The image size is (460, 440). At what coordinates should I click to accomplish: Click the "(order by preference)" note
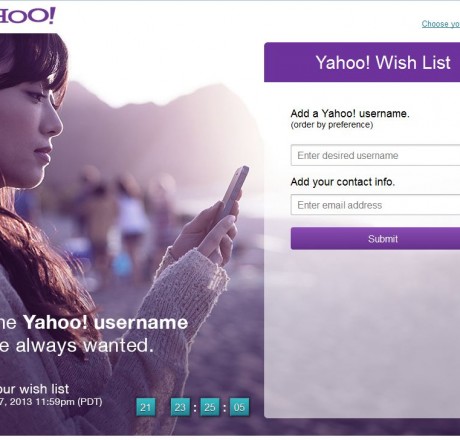coord(332,125)
